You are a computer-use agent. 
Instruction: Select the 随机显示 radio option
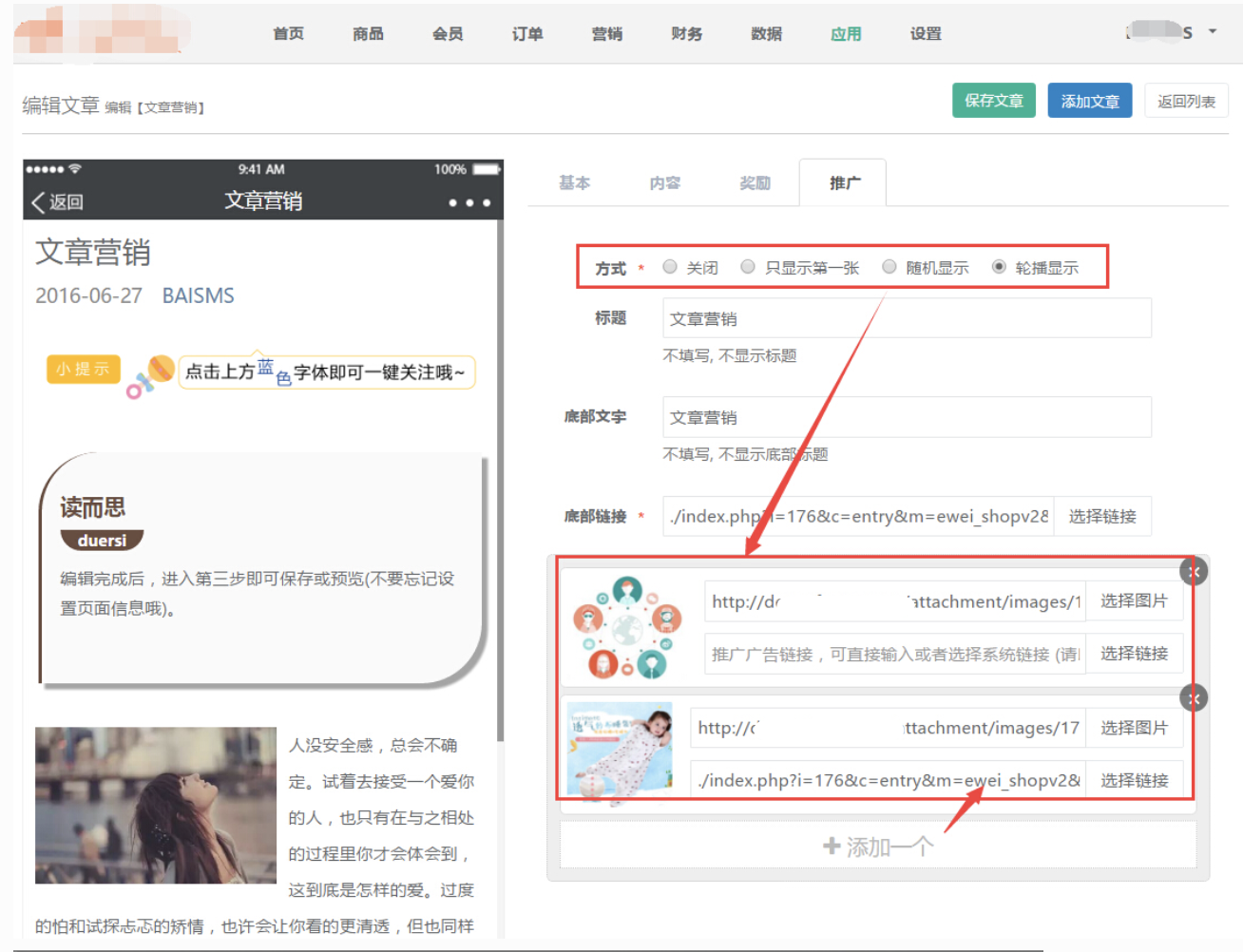click(x=889, y=267)
